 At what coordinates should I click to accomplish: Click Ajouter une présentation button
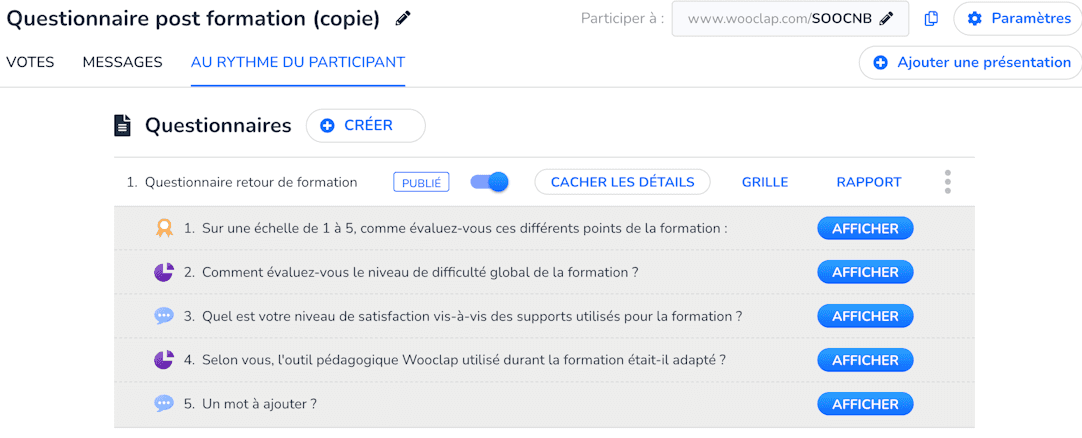point(971,63)
